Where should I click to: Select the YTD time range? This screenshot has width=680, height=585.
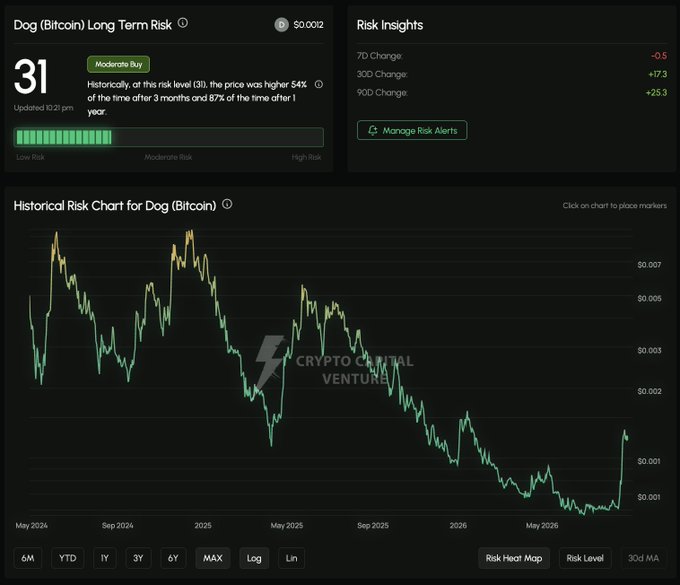[68, 558]
